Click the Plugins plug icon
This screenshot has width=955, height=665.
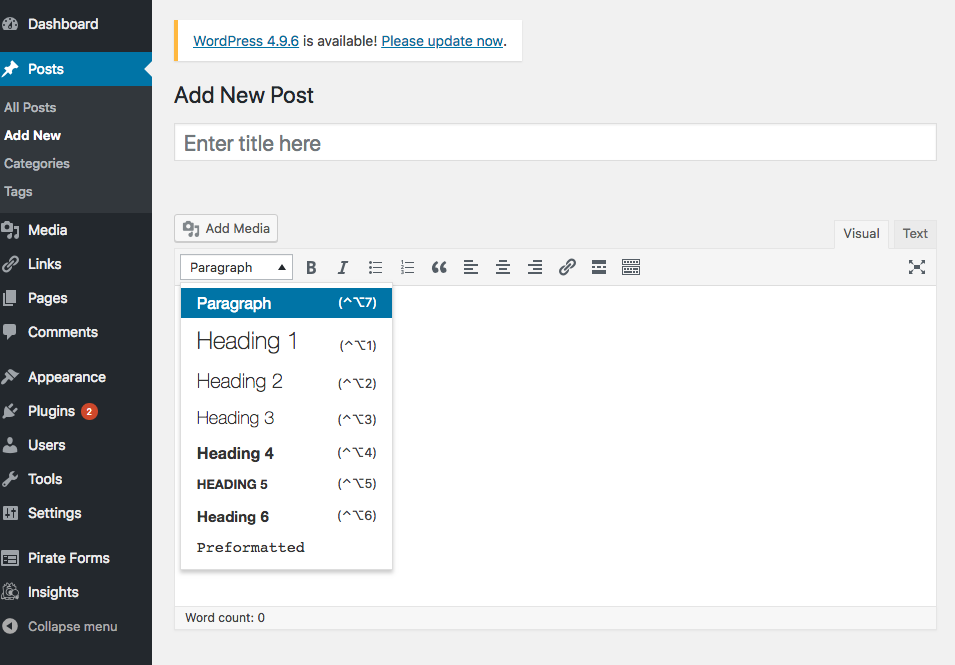(10, 411)
